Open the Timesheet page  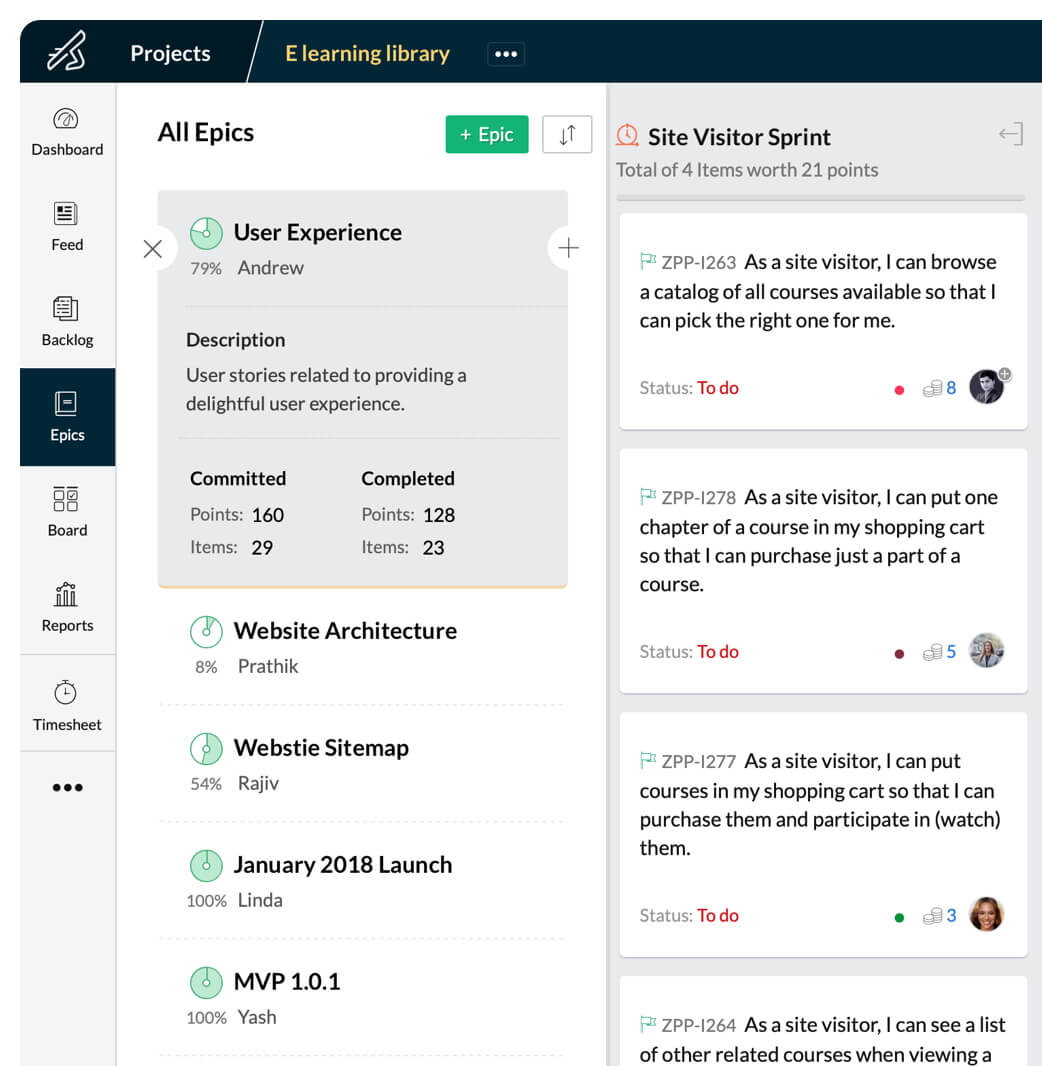(67, 706)
